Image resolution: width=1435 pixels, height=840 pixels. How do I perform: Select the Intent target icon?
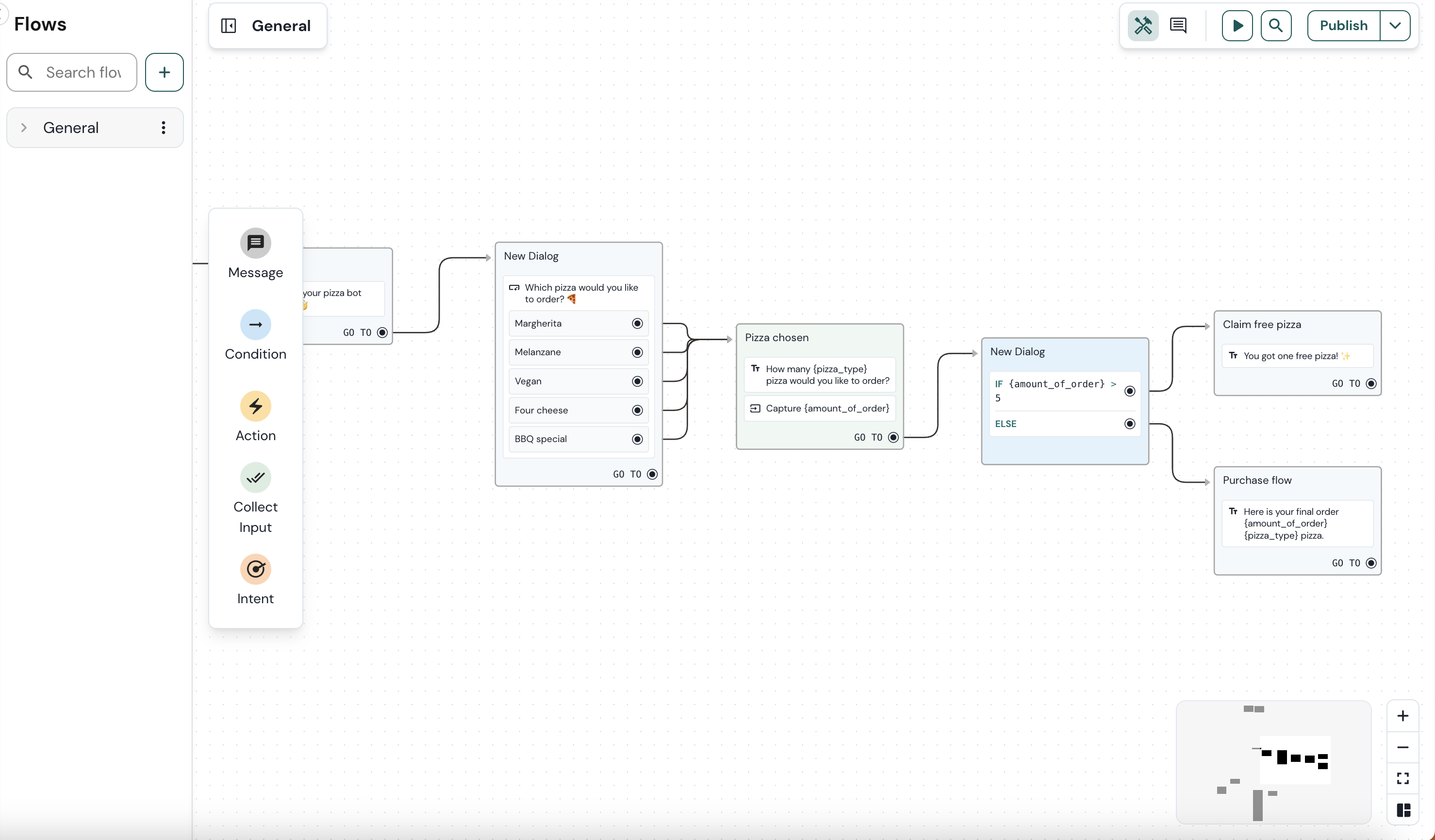[x=255, y=569]
